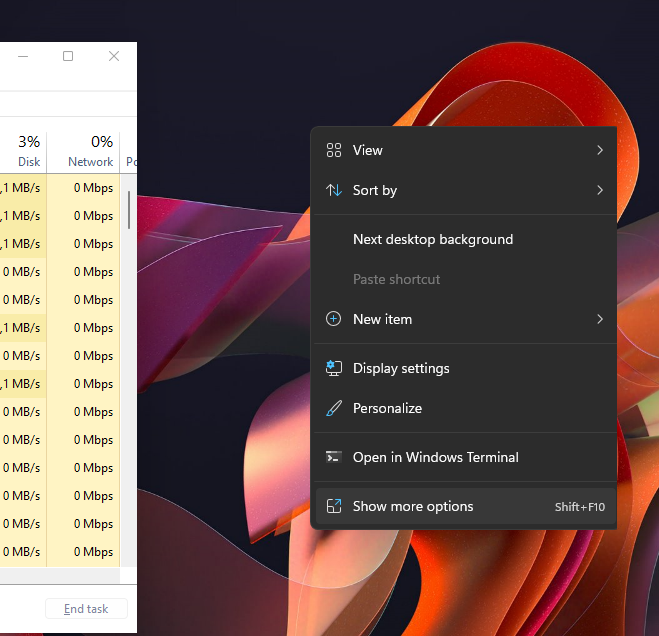Sort by Disk column in Task Manager
This screenshot has width=659, height=636.
pyautogui.click(x=29, y=162)
